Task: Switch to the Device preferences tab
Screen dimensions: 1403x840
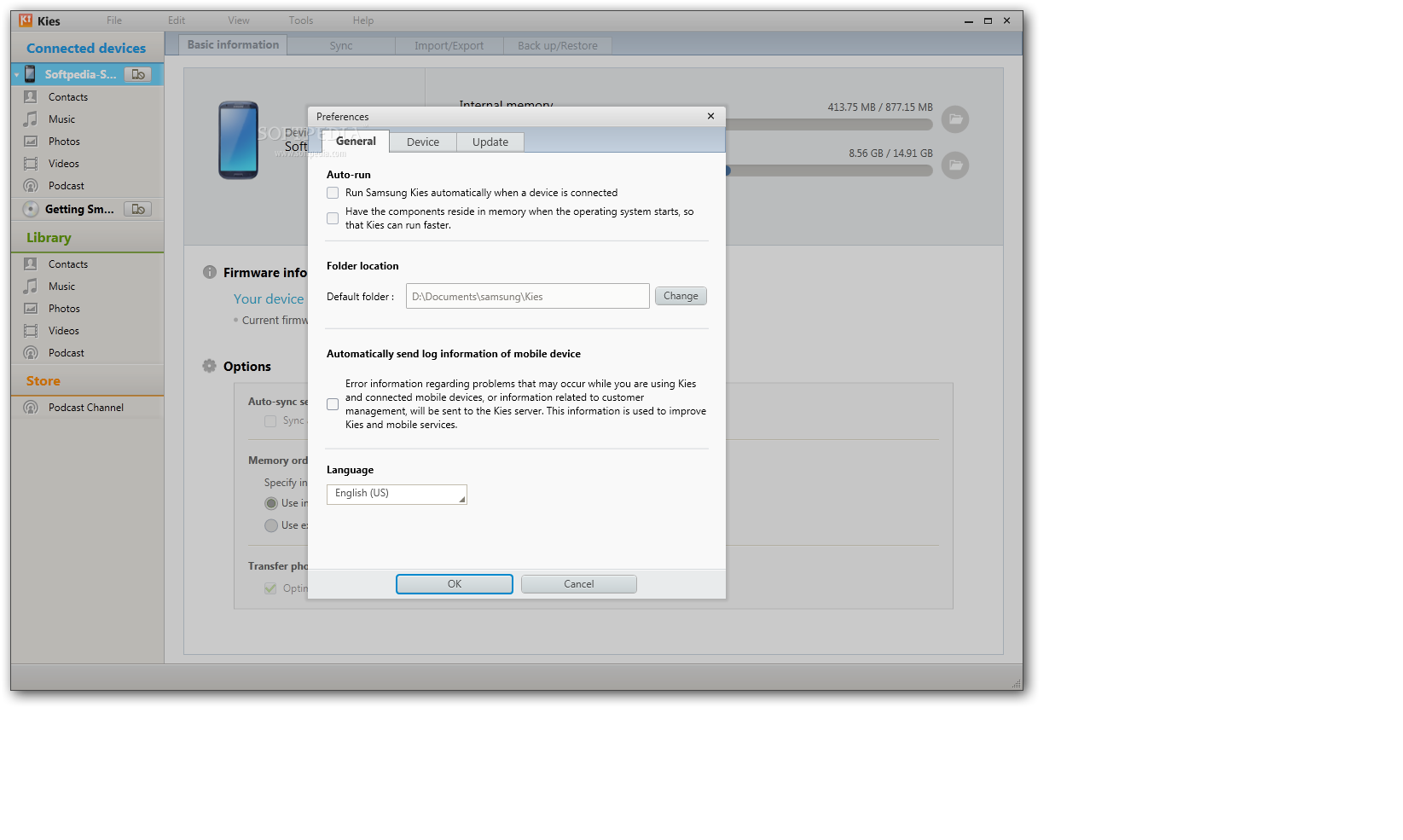Action: pyautogui.click(x=423, y=142)
